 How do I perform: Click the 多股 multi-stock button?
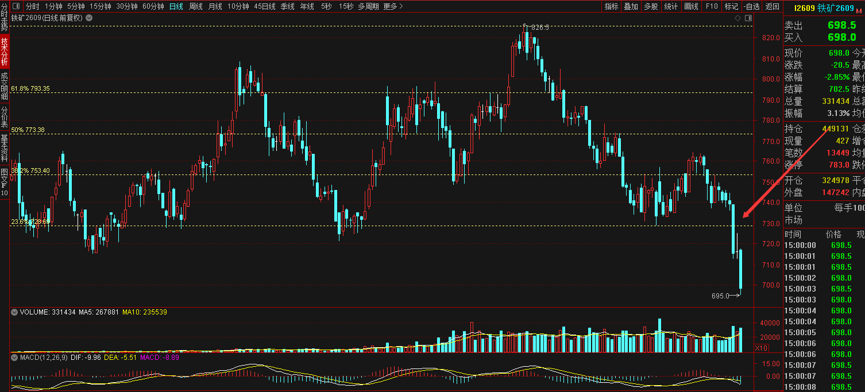pos(650,7)
